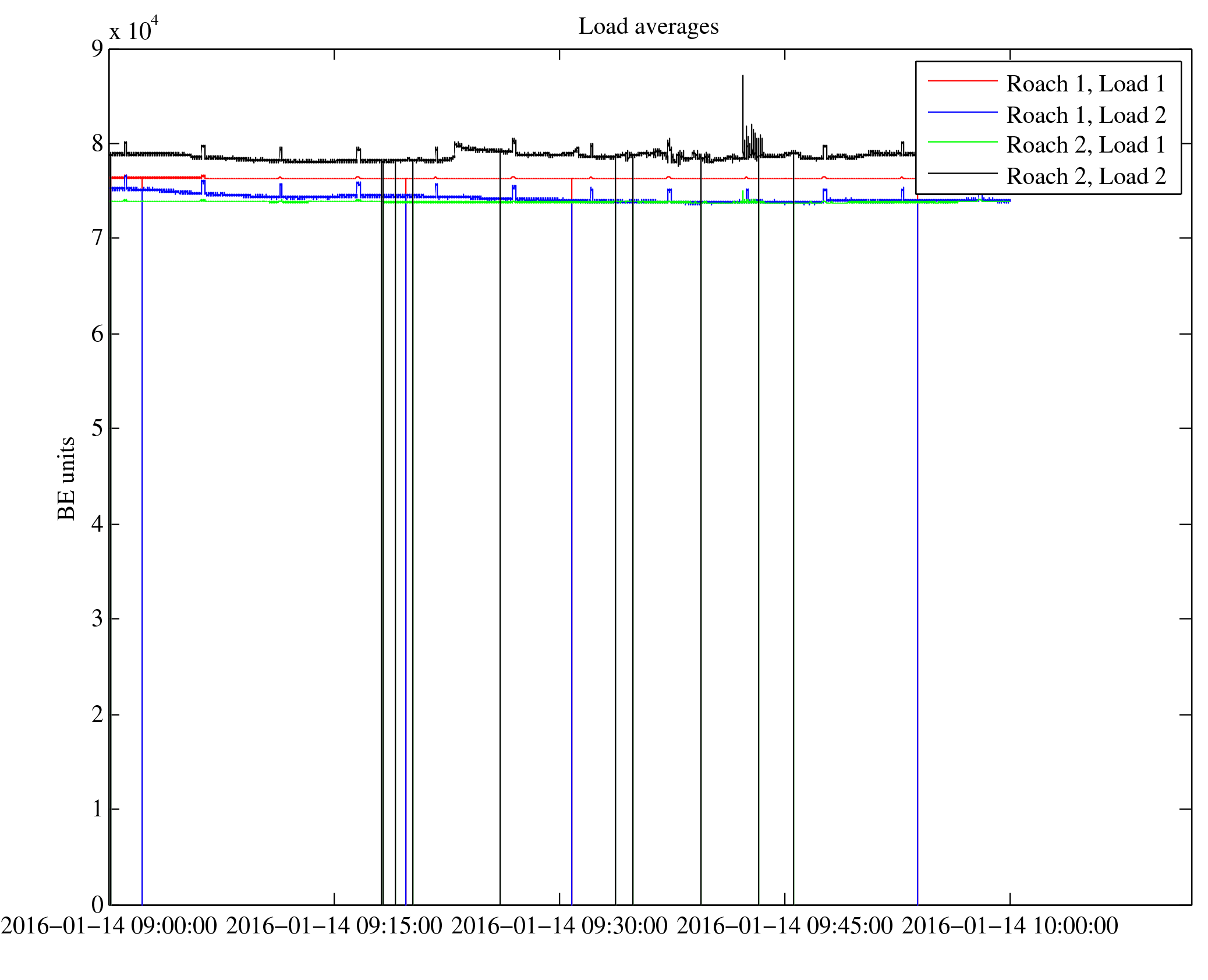The height and width of the screenshot is (980, 1208).
Task: Click the green line sample in legend
Action: click(962, 142)
